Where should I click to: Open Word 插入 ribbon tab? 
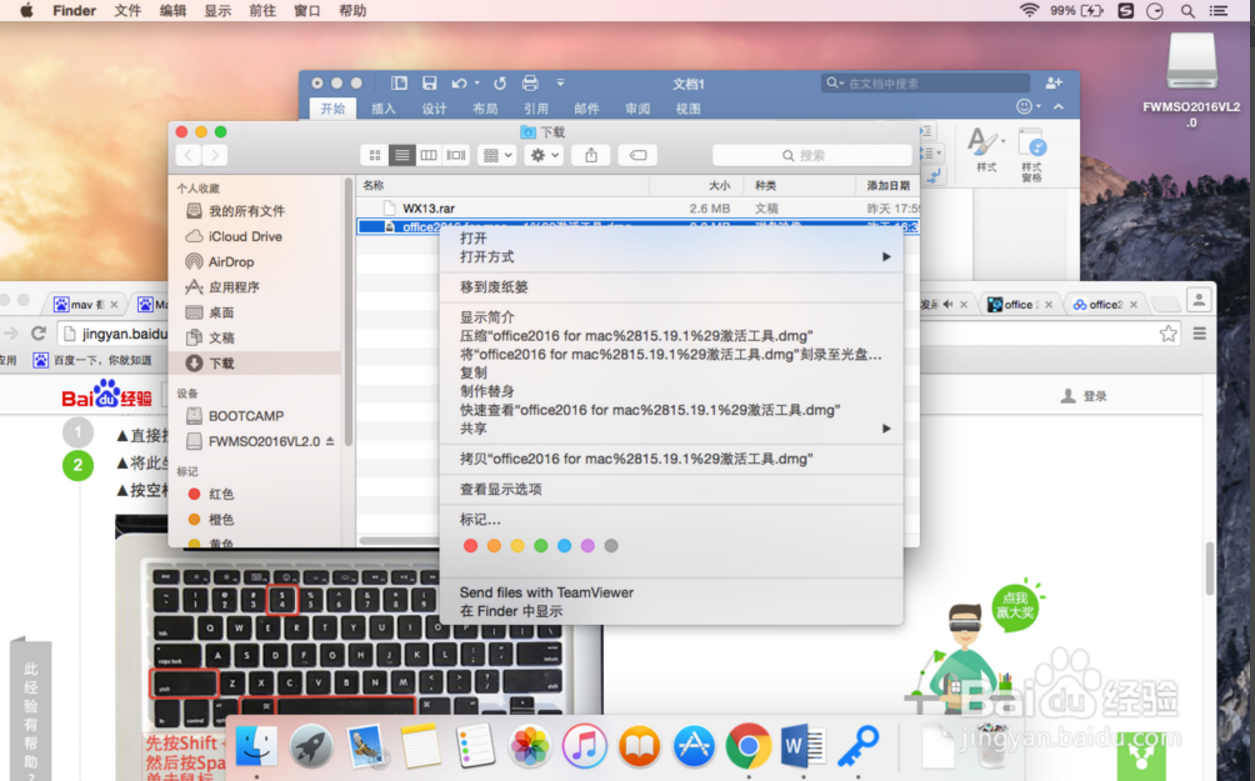coord(384,109)
